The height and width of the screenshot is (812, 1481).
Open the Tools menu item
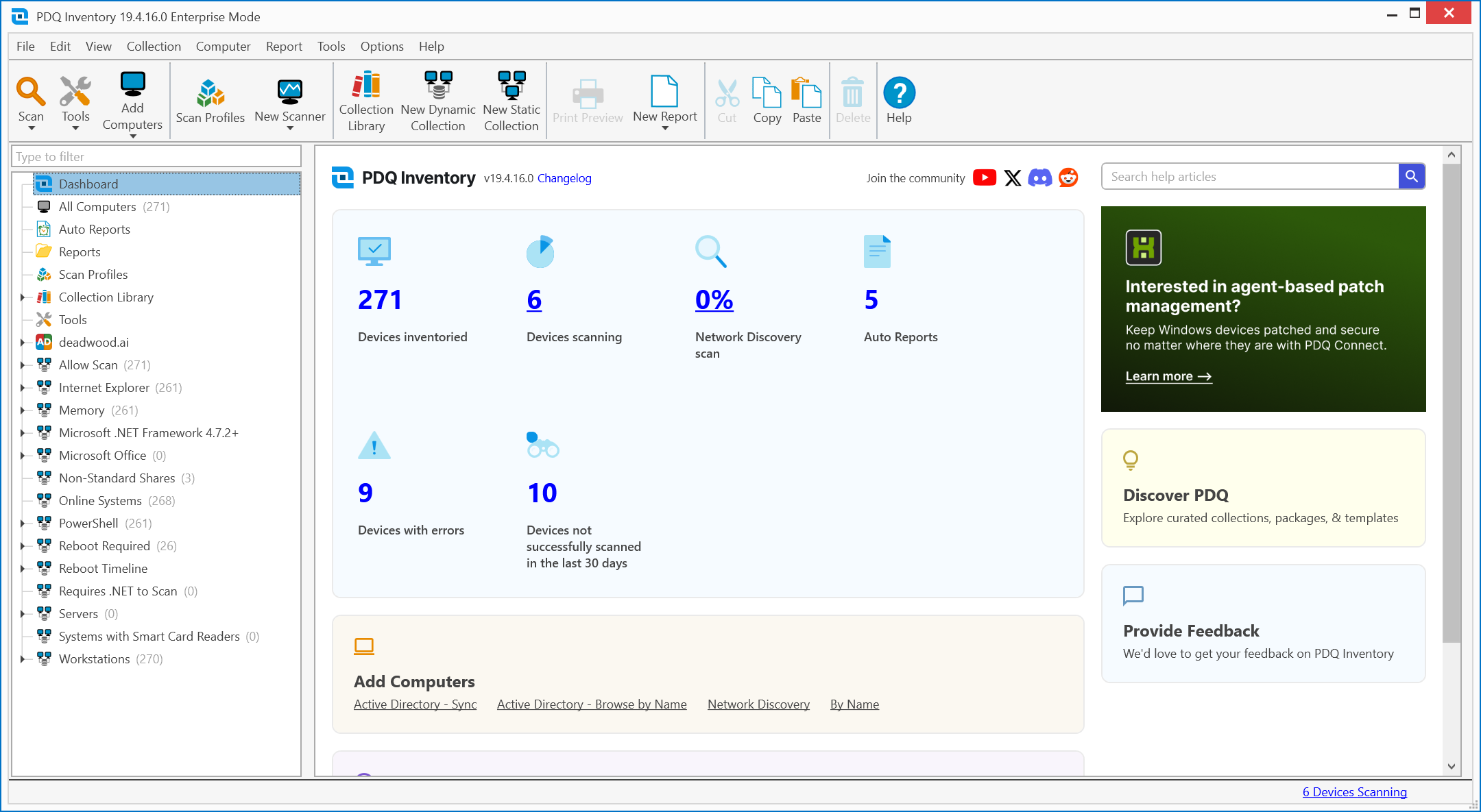330,46
